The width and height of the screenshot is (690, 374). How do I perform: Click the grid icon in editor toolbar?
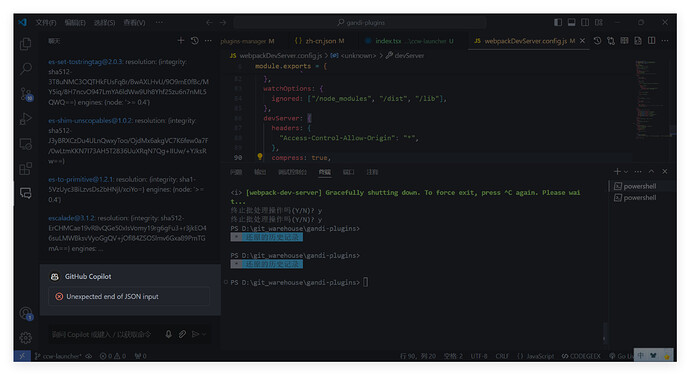click(624, 40)
